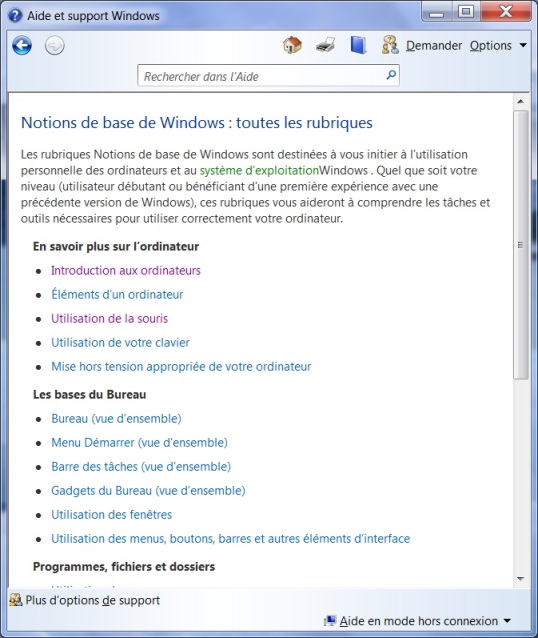Print this topic using printer icon

click(326, 45)
